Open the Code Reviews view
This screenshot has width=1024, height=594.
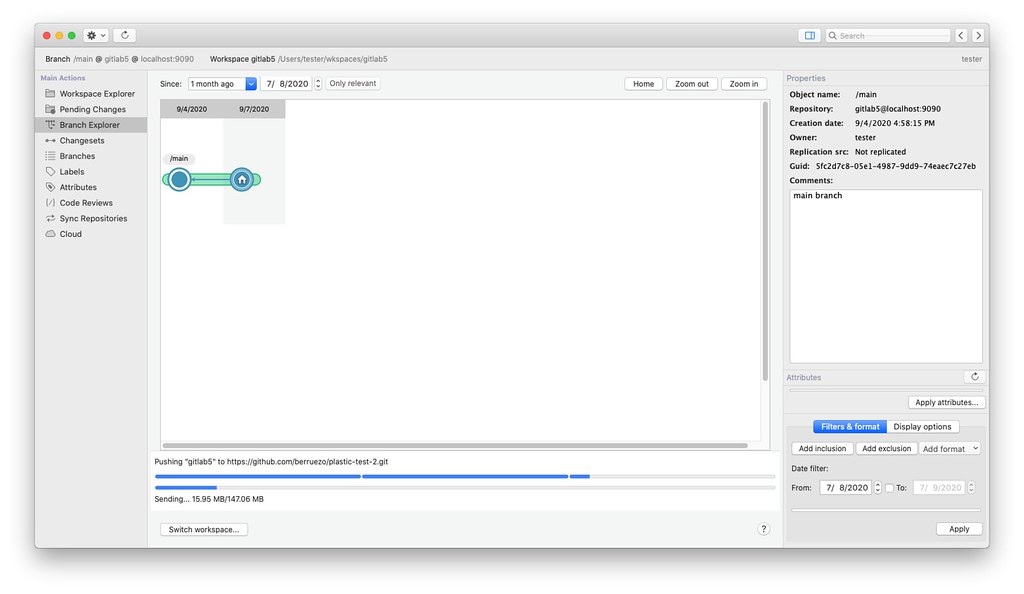(x=88, y=202)
